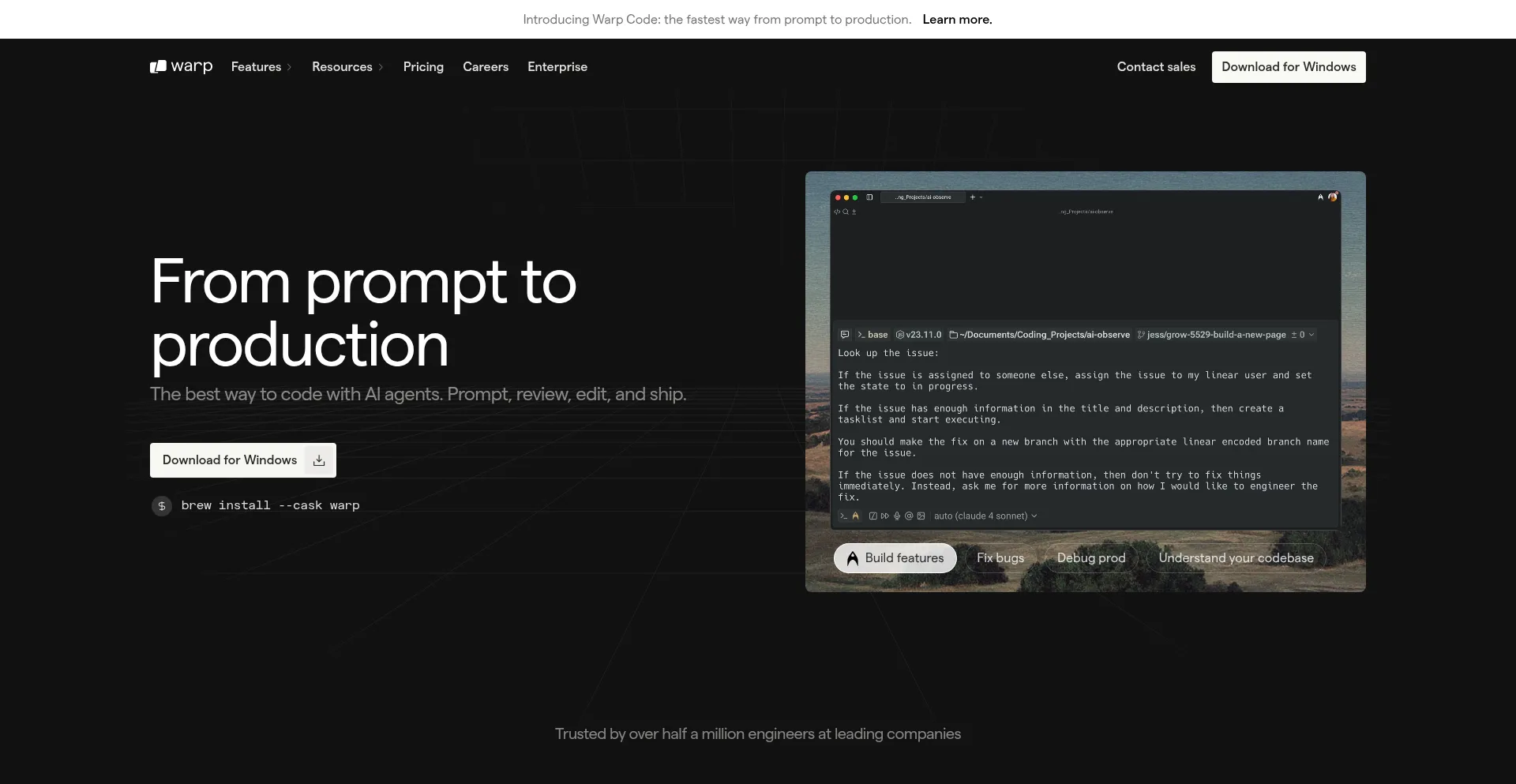The image size is (1516, 784).
Task: Open the tab options chevron next to plus
Action: (981, 197)
